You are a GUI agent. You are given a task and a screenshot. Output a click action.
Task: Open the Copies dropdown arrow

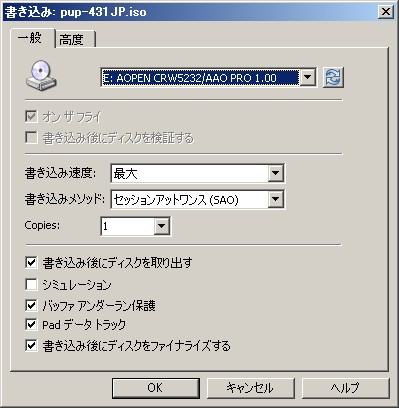coord(162,226)
